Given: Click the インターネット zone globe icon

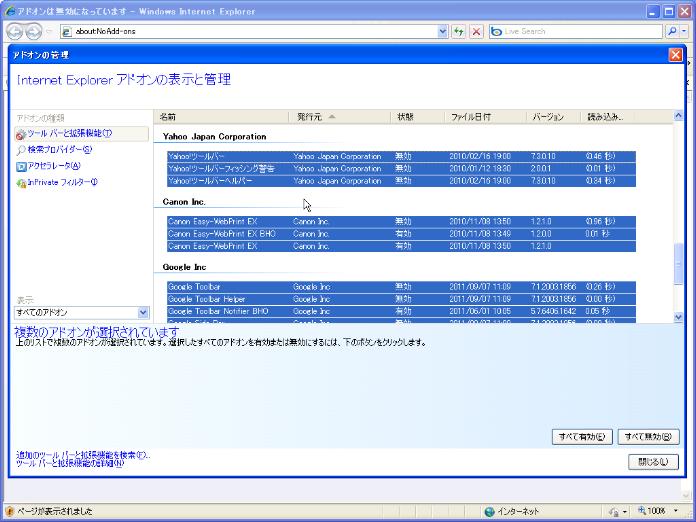Looking at the screenshot, I should point(489,511).
